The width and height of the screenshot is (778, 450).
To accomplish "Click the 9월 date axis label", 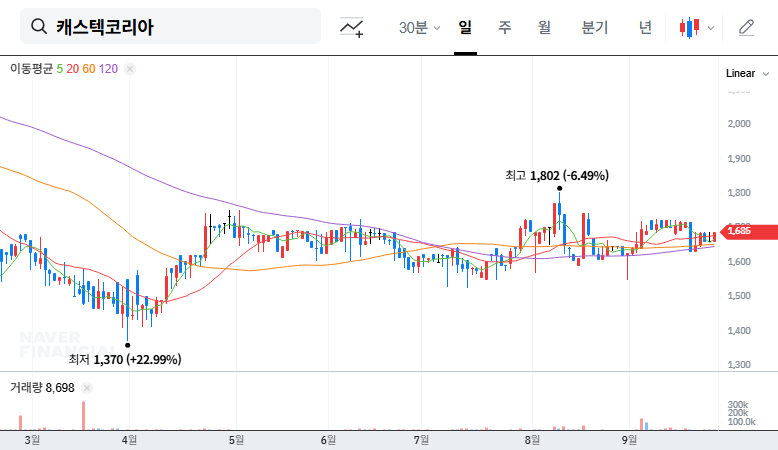I will (x=629, y=440).
